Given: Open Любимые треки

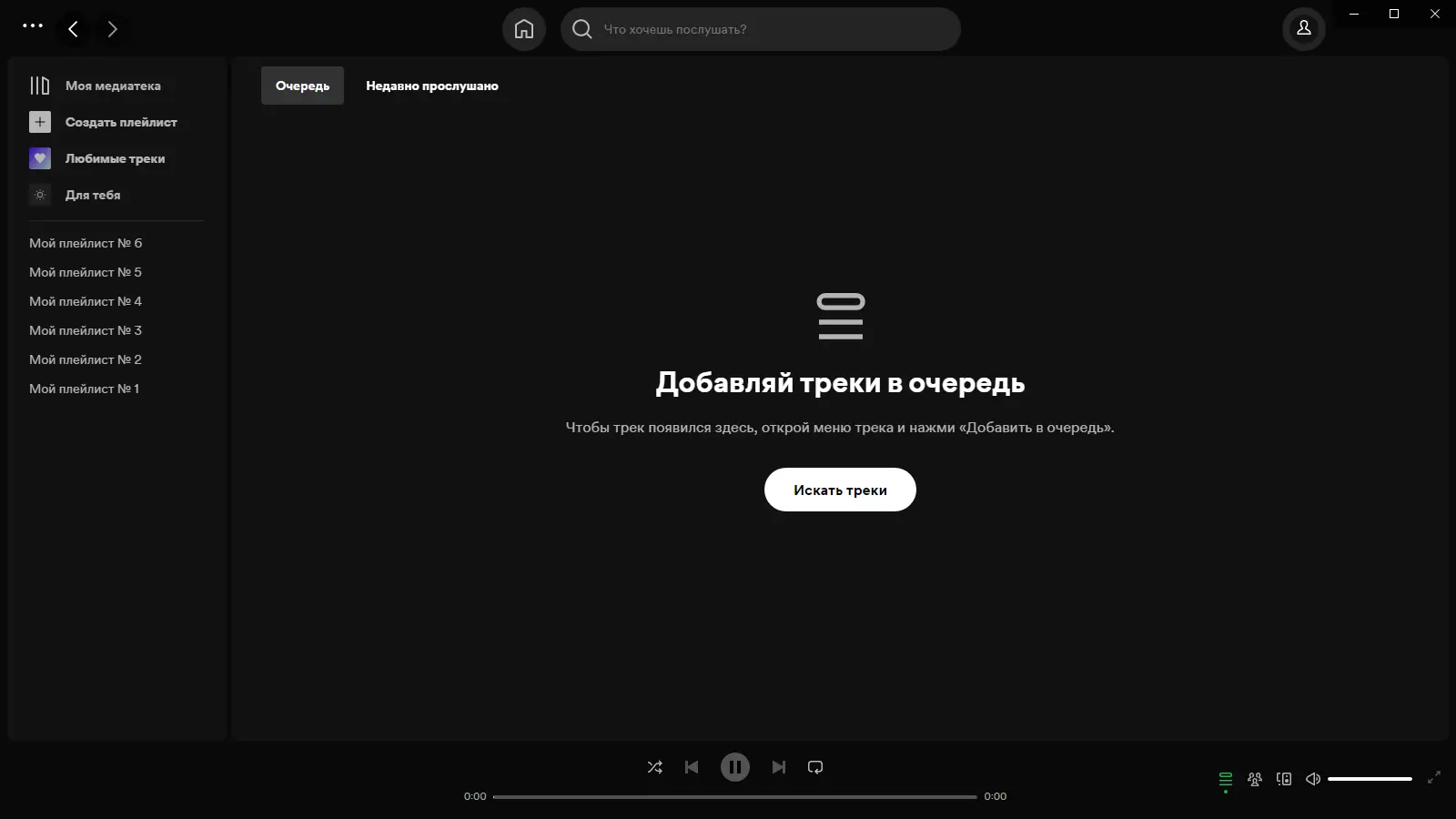Looking at the screenshot, I should (116, 158).
